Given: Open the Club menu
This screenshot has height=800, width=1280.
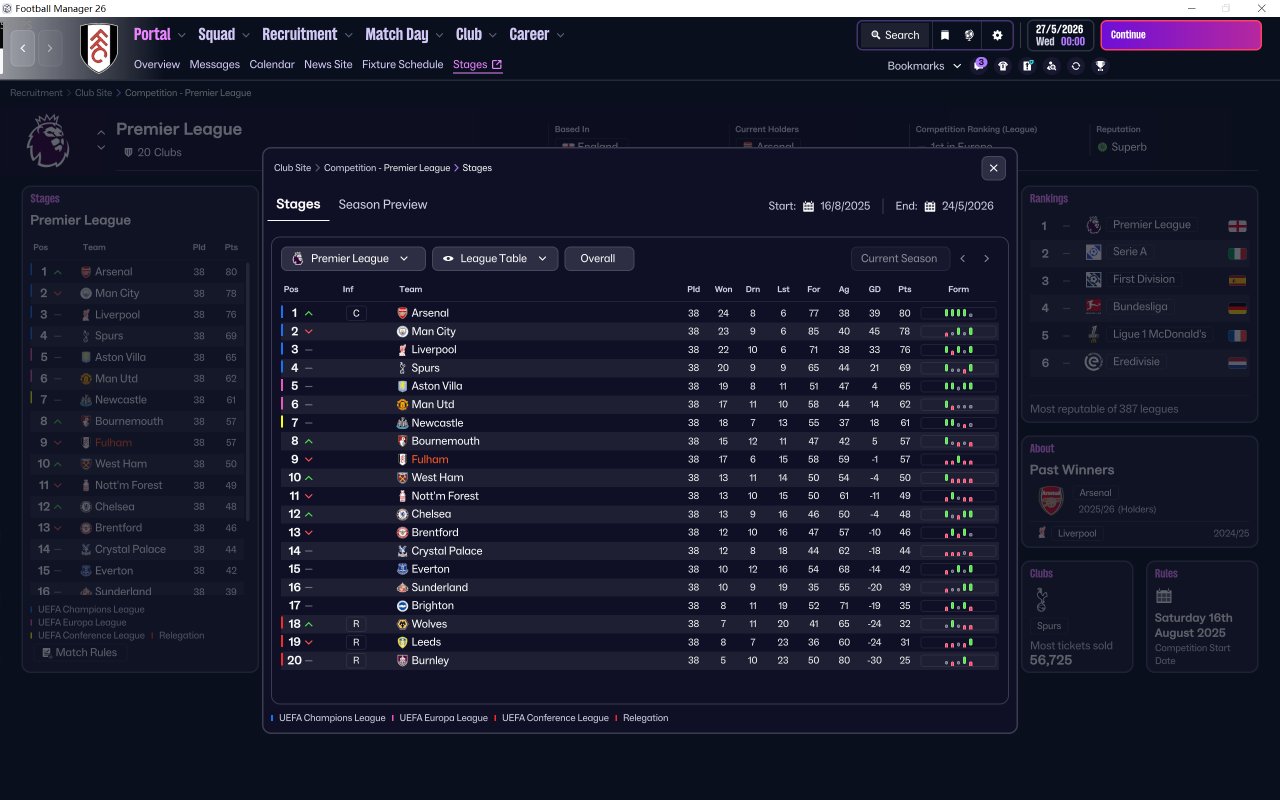Looking at the screenshot, I should point(476,34).
